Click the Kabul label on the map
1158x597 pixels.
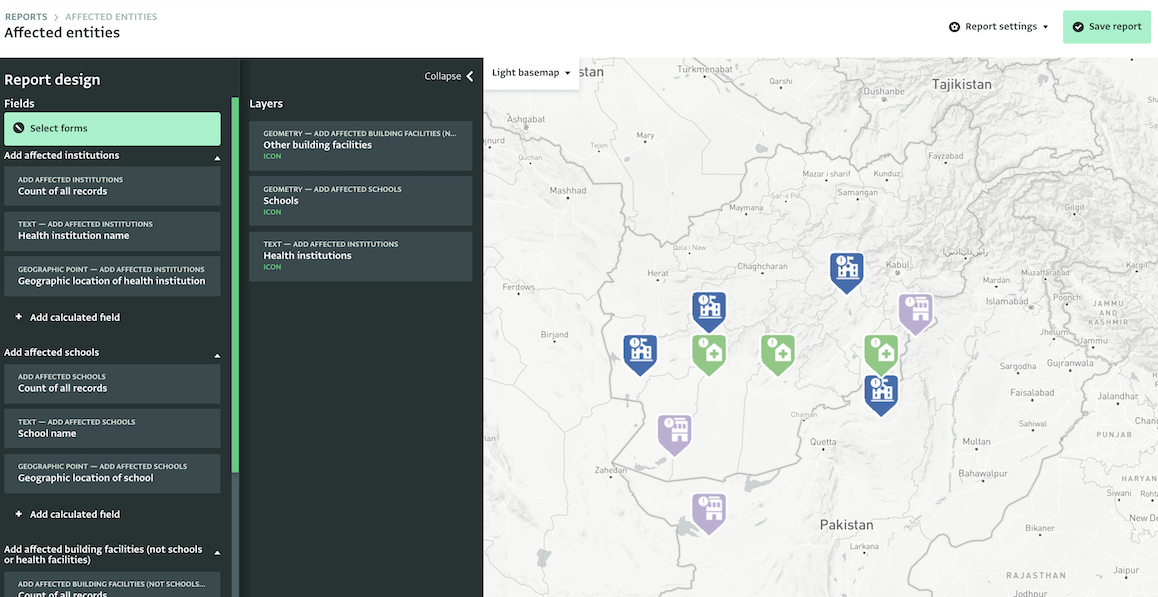coord(898,265)
